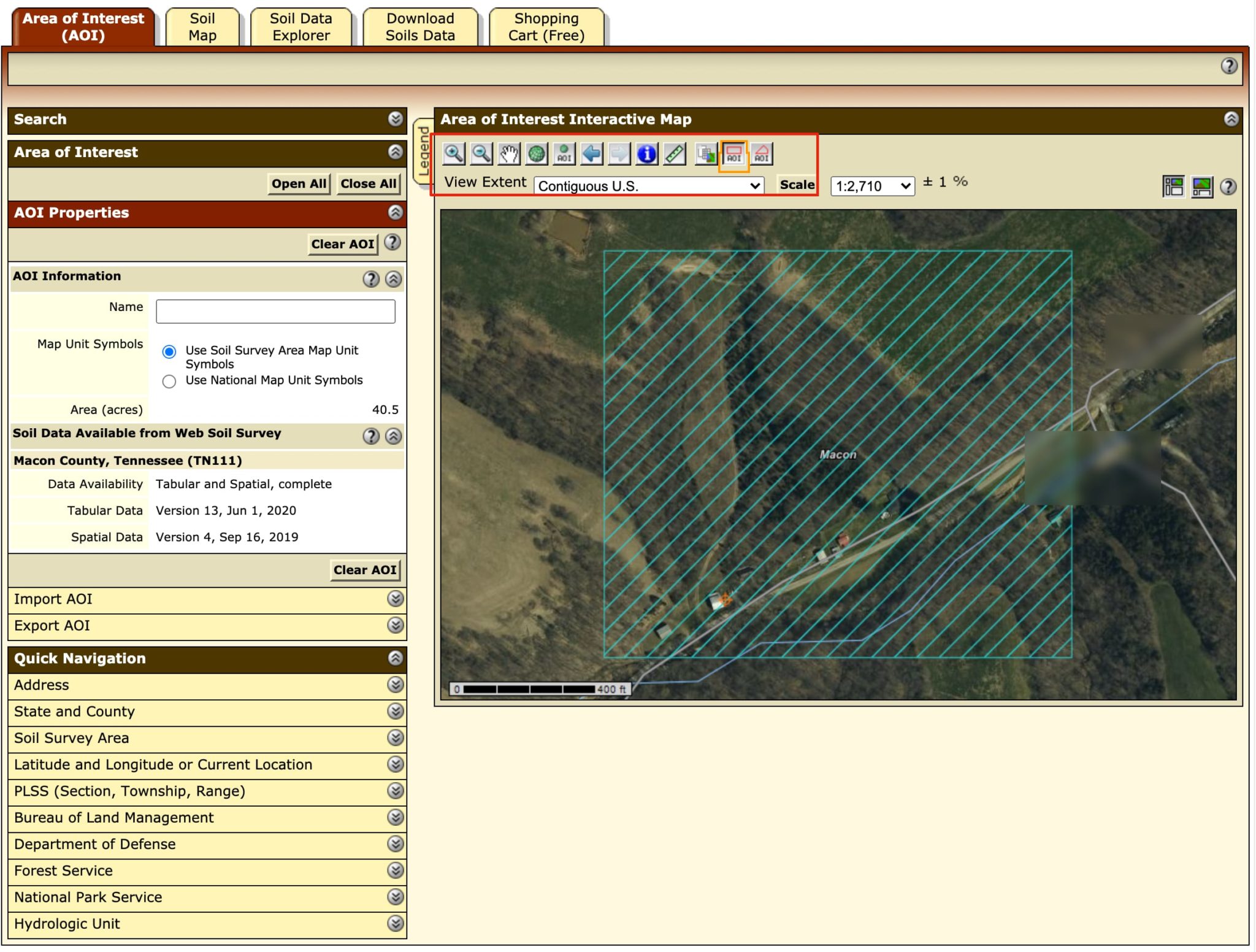Click the Clear AOI button

[343, 244]
